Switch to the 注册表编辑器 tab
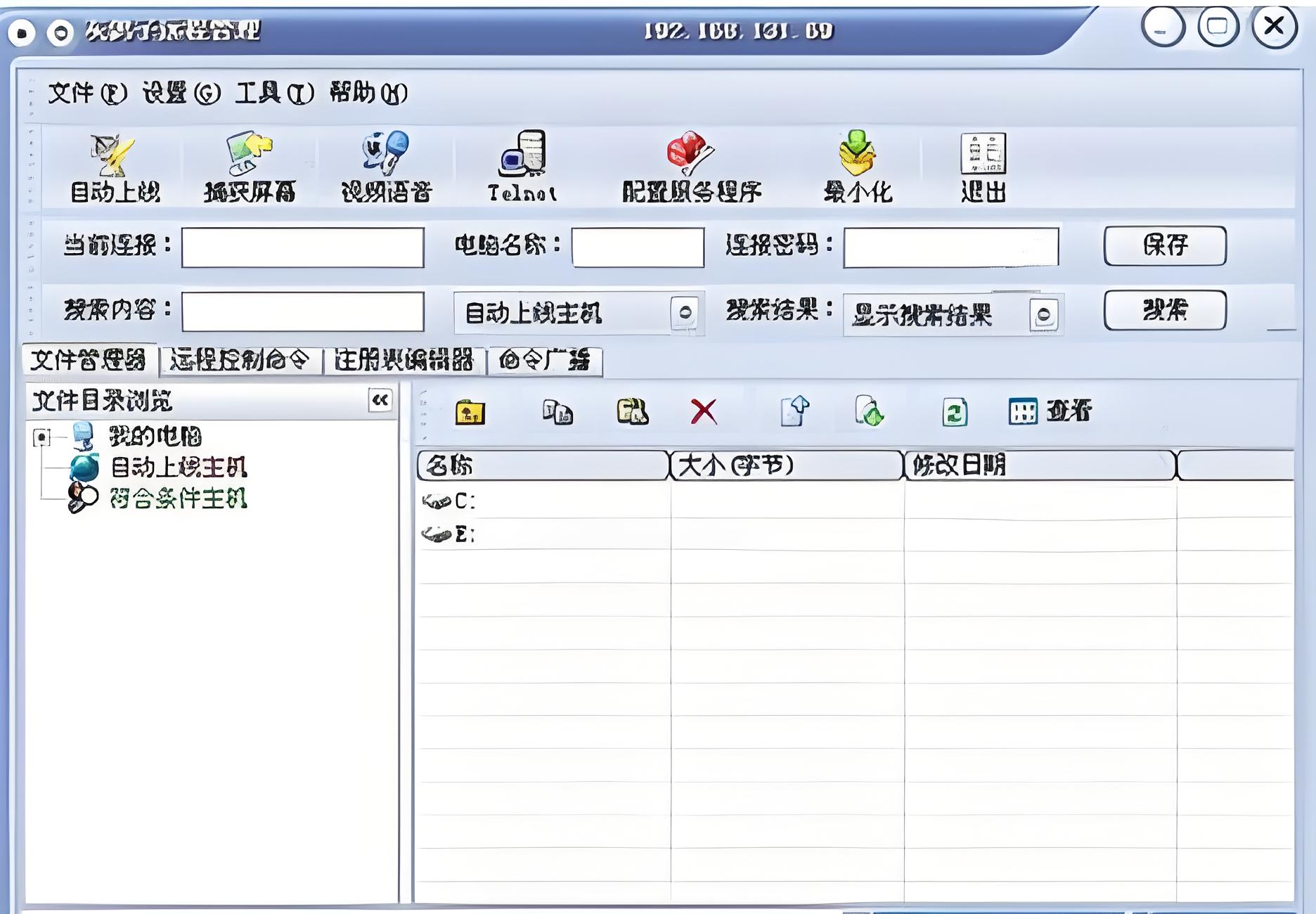Viewport: 1316px width, 914px height. coord(404,361)
